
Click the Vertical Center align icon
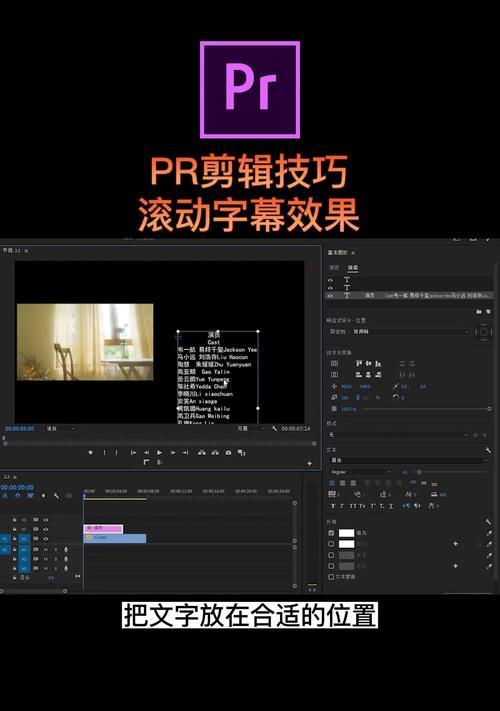[x=334, y=364]
